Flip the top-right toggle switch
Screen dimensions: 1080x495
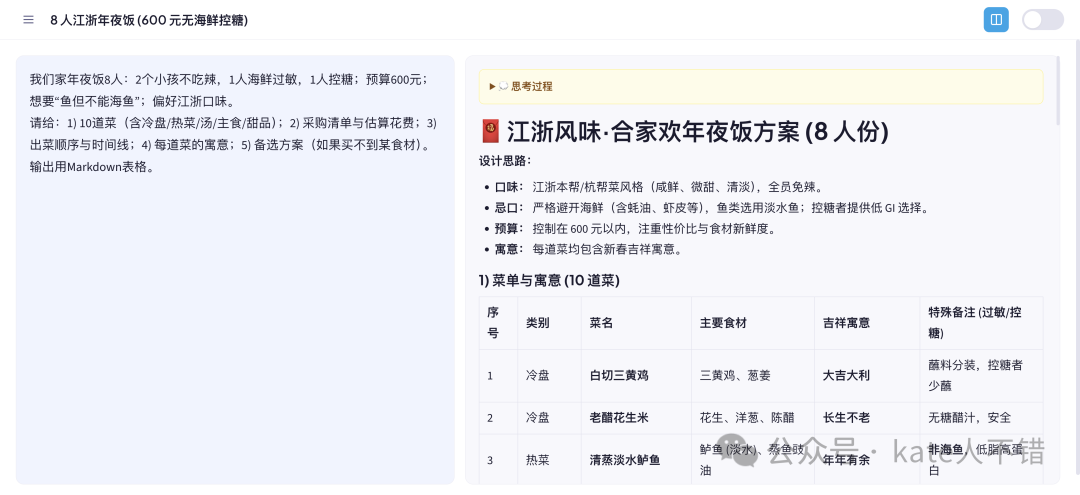[x=1043, y=20]
